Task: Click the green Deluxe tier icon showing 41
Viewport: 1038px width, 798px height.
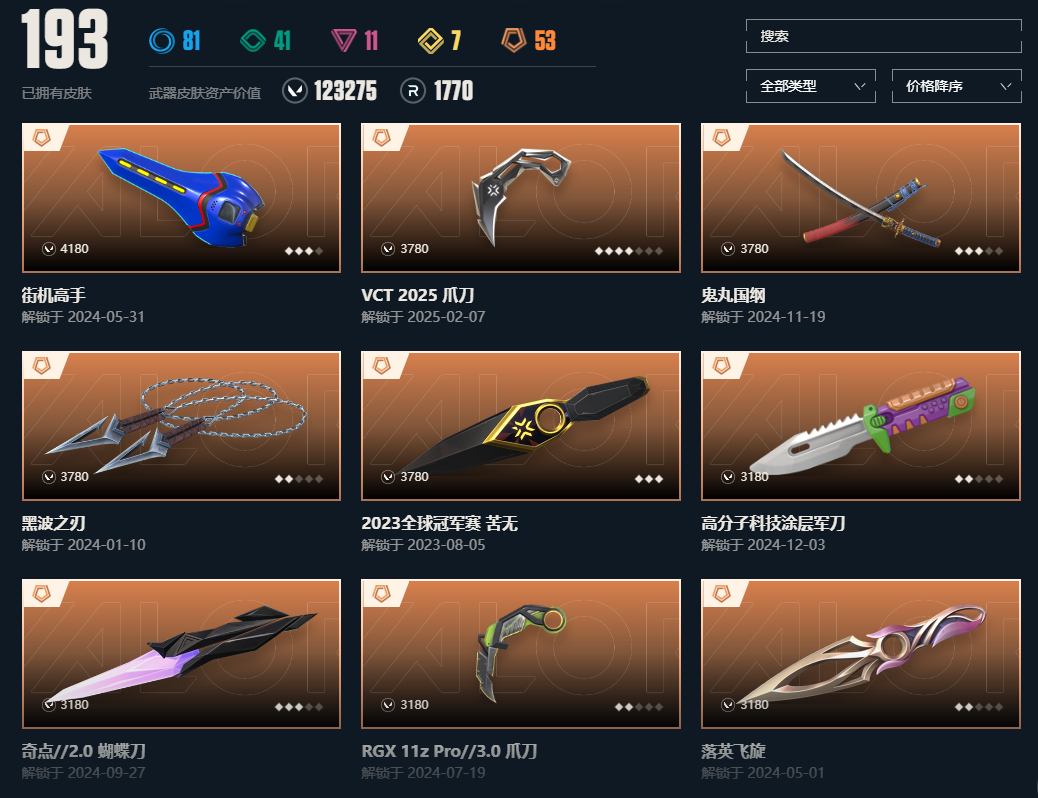Action: coord(253,40)
